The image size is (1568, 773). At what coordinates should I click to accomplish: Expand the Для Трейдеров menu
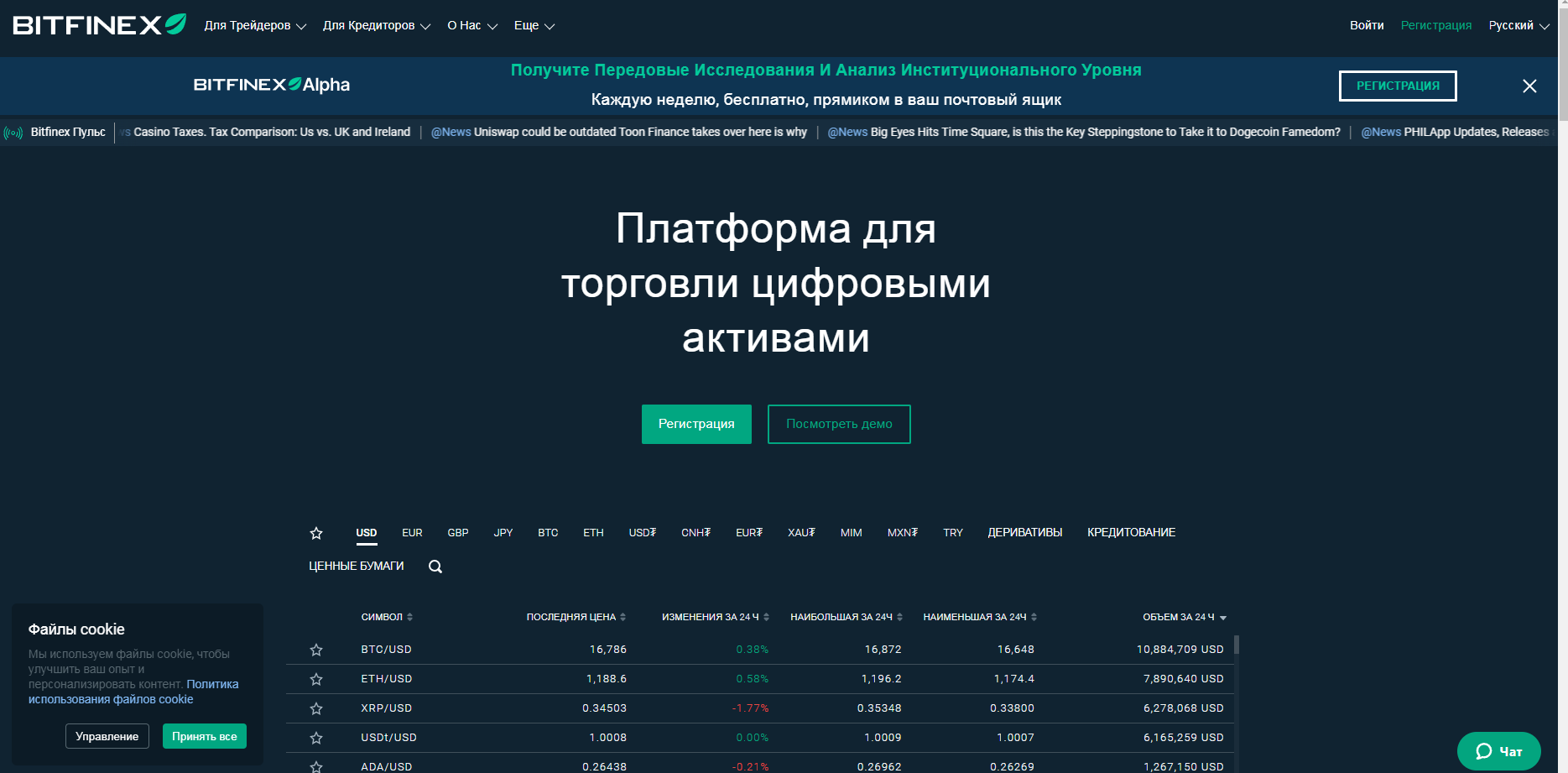[255, 26]
